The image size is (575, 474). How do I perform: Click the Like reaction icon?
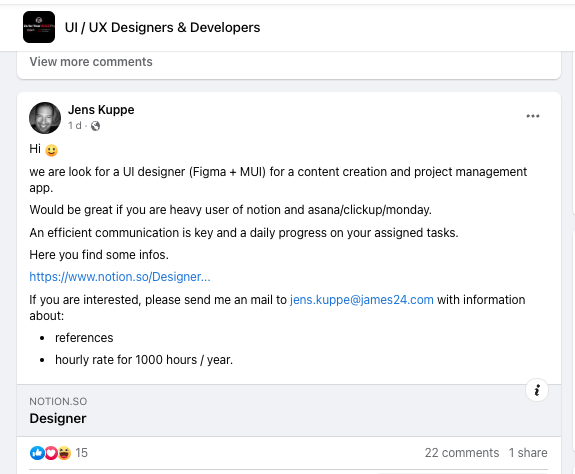[37, 453]
